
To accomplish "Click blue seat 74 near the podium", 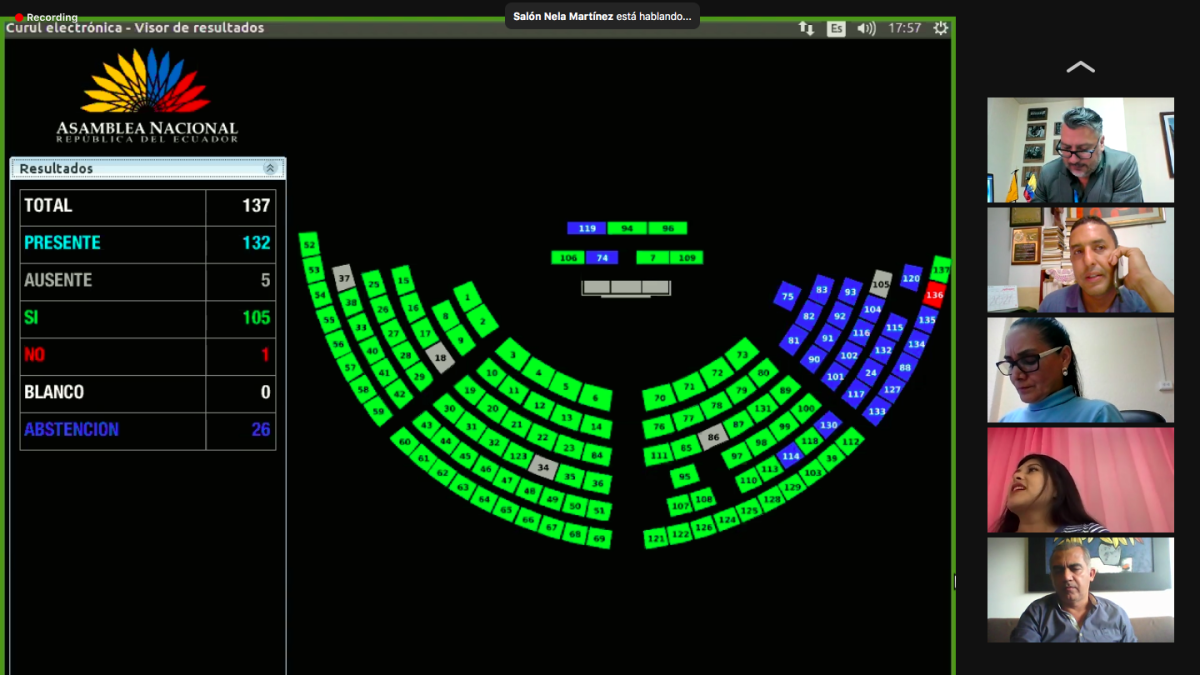I will tap(601, 258).
